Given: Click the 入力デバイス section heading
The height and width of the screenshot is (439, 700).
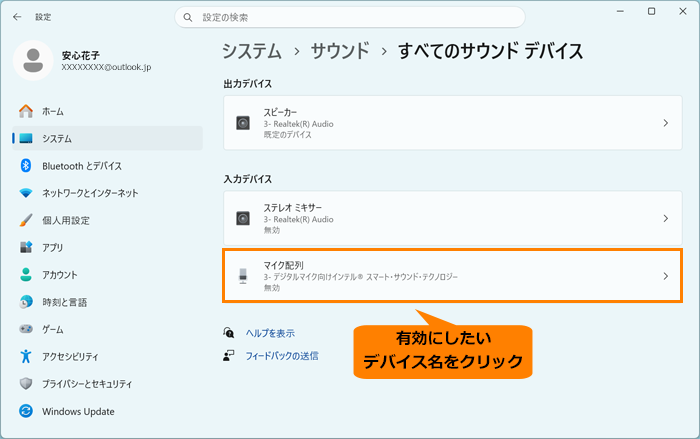Looking at the screenshot, I should [x=247, y=179].
